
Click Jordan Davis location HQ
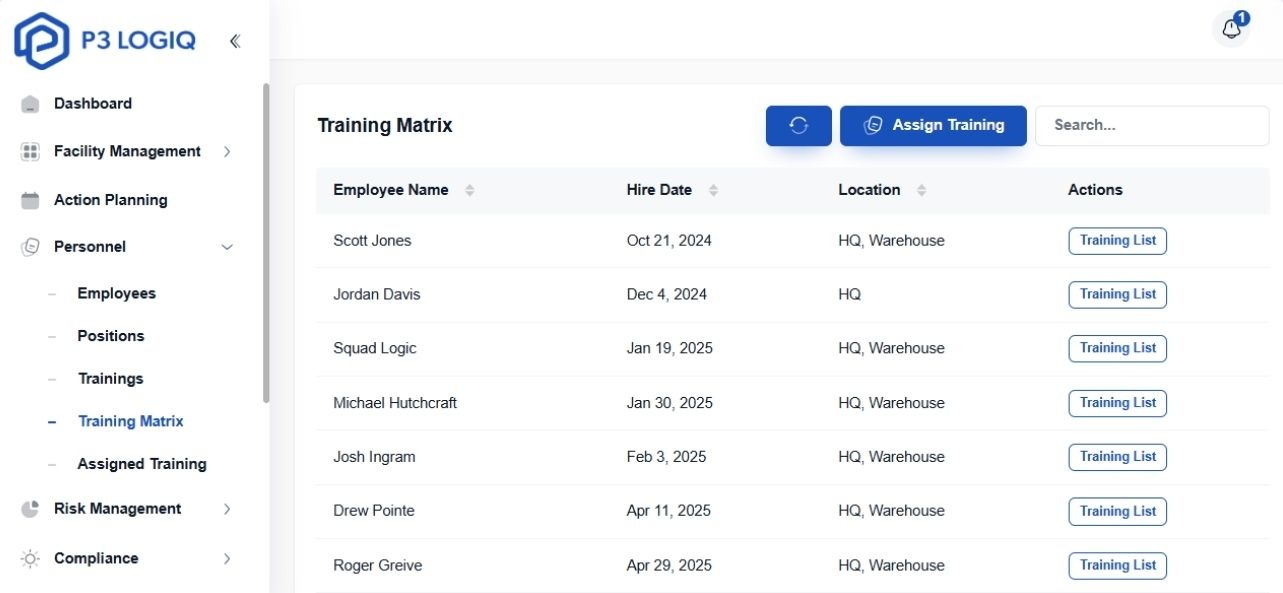[849, 295]
